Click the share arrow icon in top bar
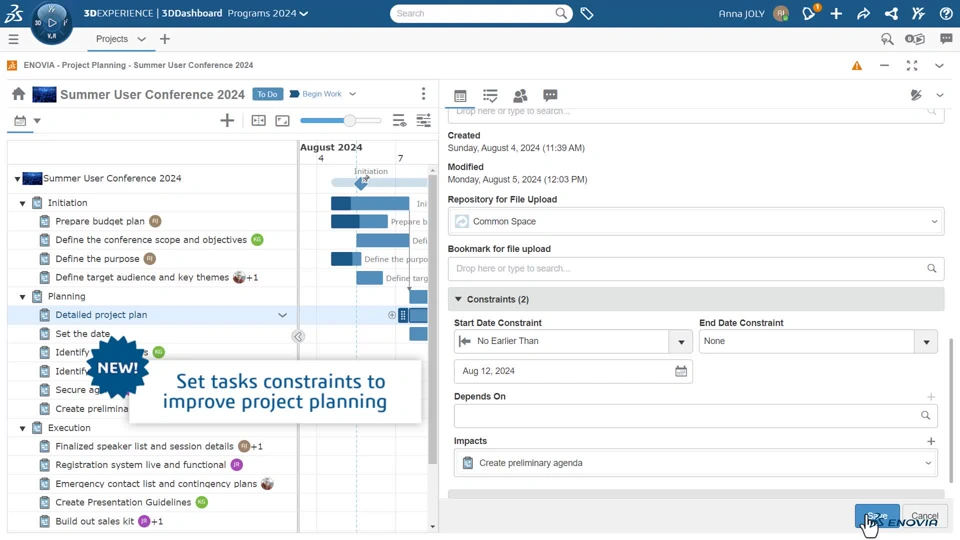This screenshot has height=540, width=960. [863, 13]
